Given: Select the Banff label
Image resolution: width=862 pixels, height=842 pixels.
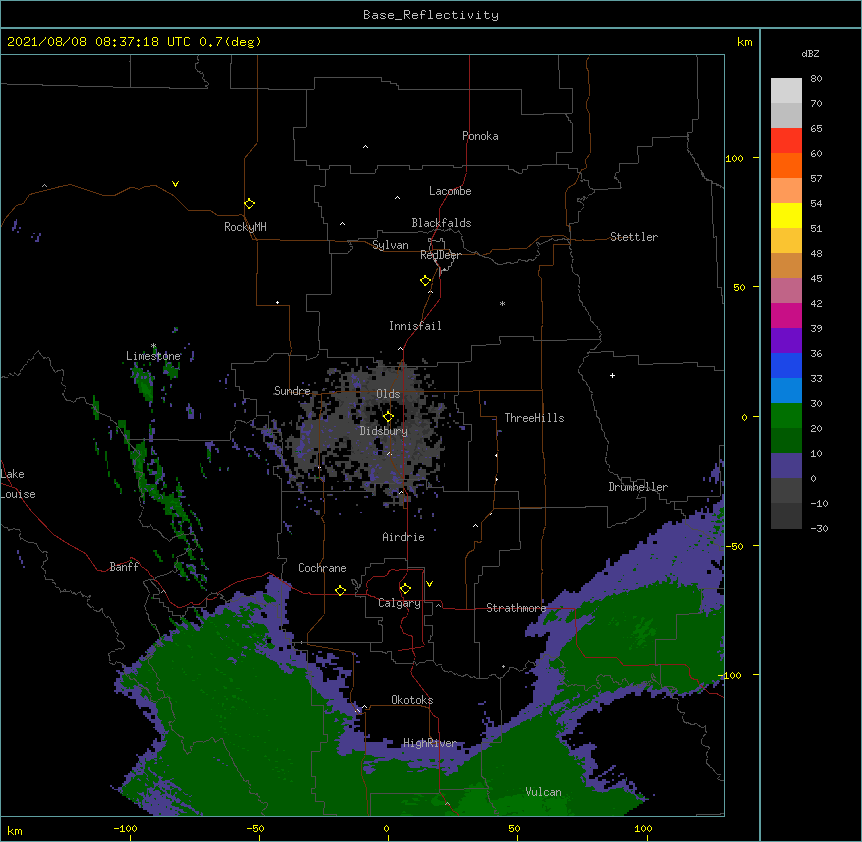Looking at the screenshot, I should 124,567.
